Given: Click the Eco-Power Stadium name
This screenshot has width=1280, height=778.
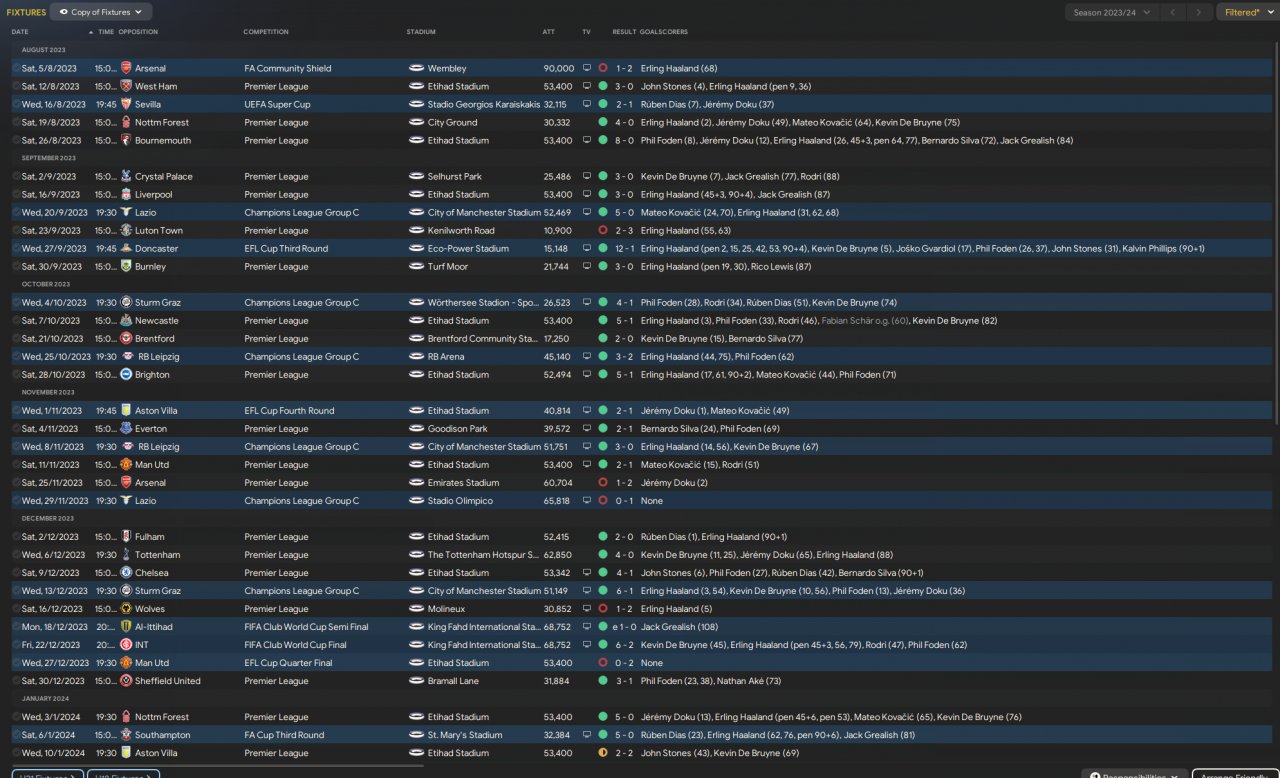Looking at the screenshot, I should (468, 248).
